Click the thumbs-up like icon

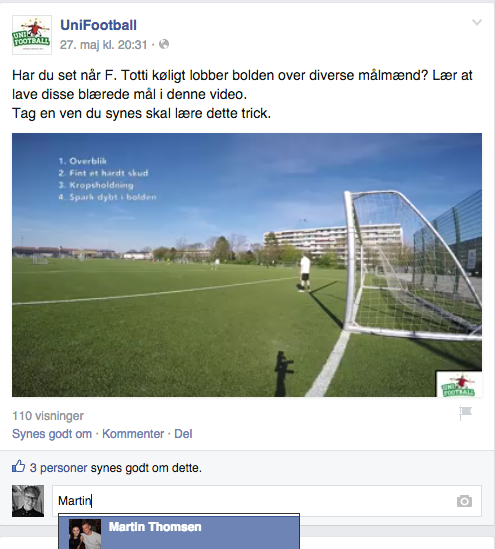tap(19, 466)
